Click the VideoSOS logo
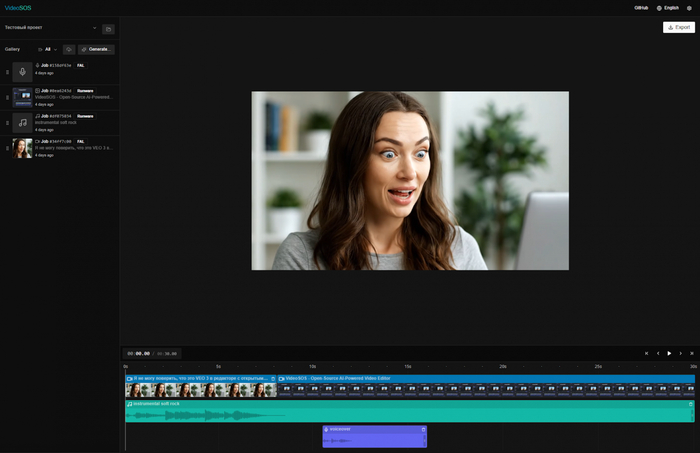This screenshot has width=700, height=453. [x=18, y=8]
